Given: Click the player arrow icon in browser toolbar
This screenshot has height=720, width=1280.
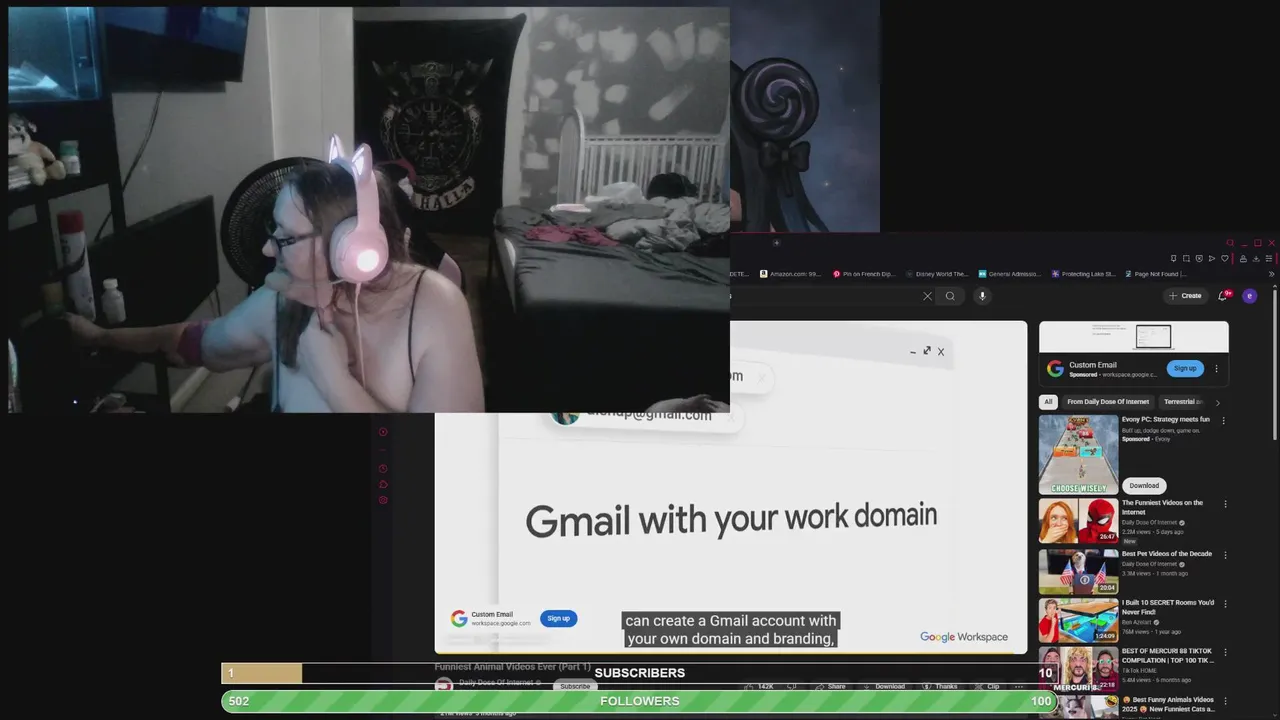Looking at the screenshot, I should pyautogui.click(x=1212, y=258).
